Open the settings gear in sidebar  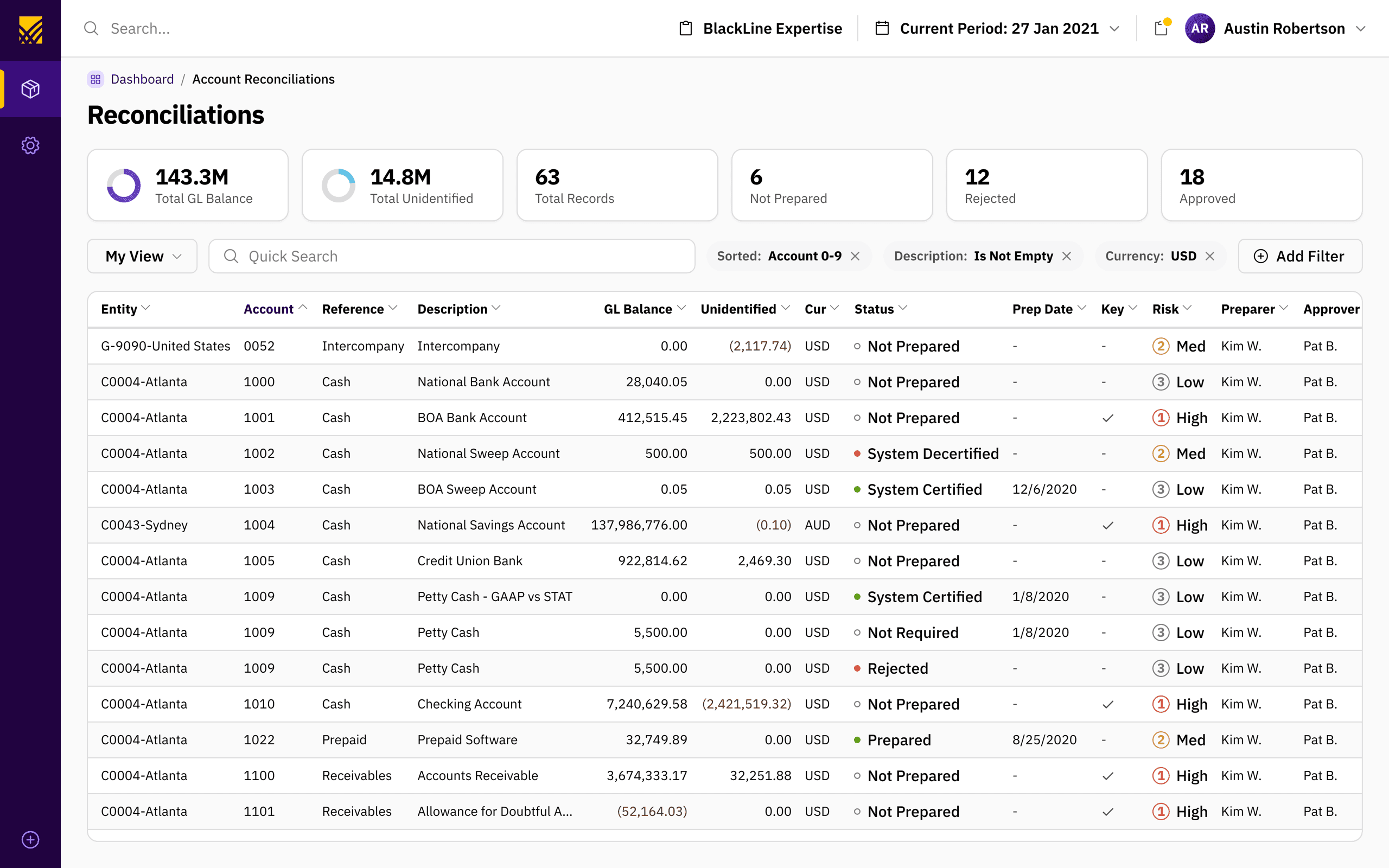pos(30,145)
